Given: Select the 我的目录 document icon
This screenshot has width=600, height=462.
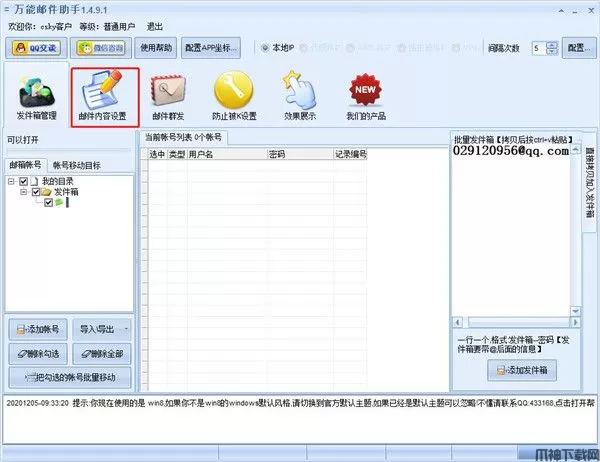Looking at the screenshot, I should click(x=34, y=181).
